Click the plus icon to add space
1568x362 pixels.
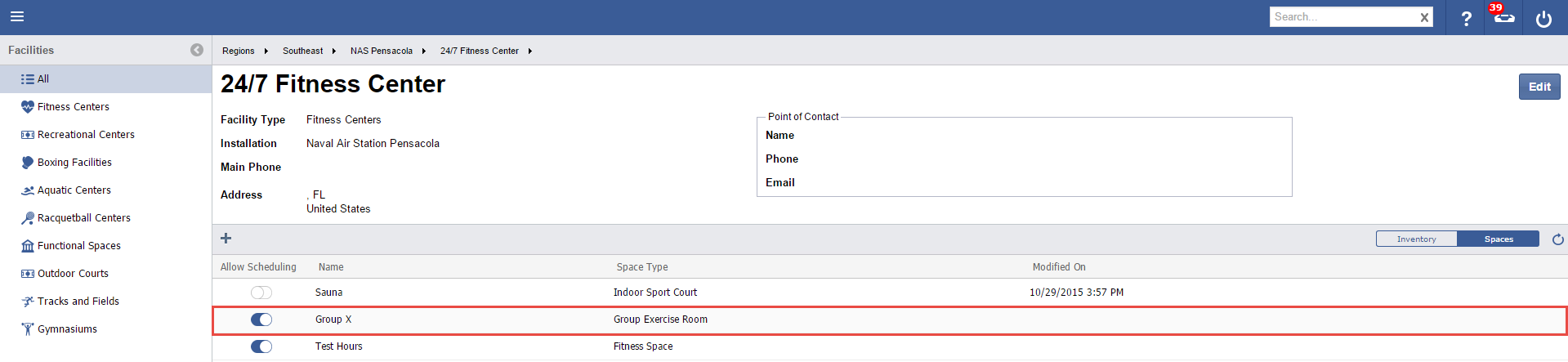pyautogui.click(x=226, y=239)
